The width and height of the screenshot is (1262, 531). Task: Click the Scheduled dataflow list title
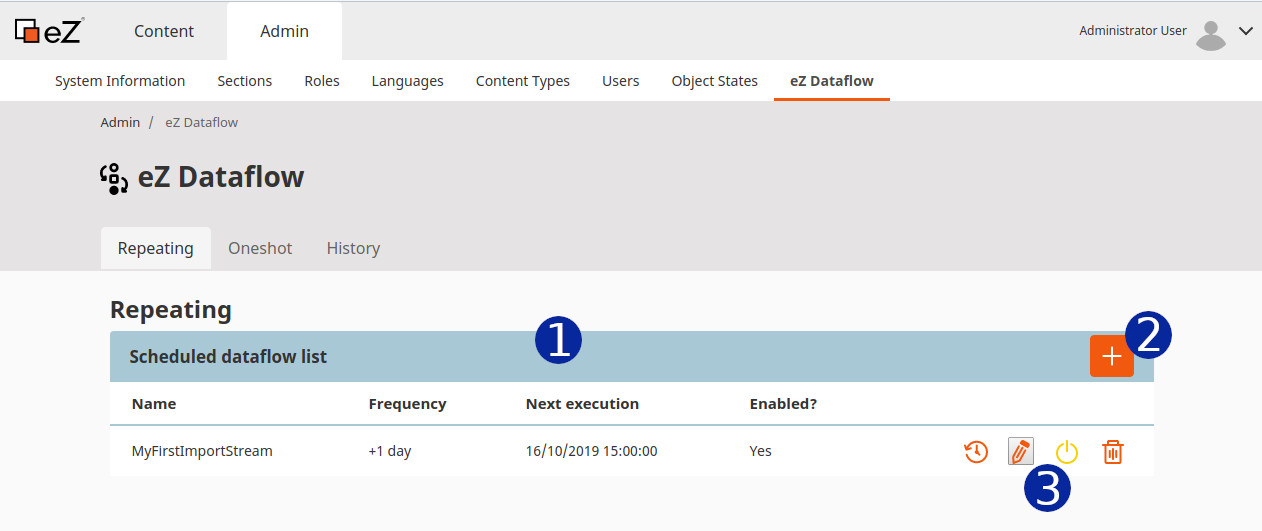click(x=228, y=356)
